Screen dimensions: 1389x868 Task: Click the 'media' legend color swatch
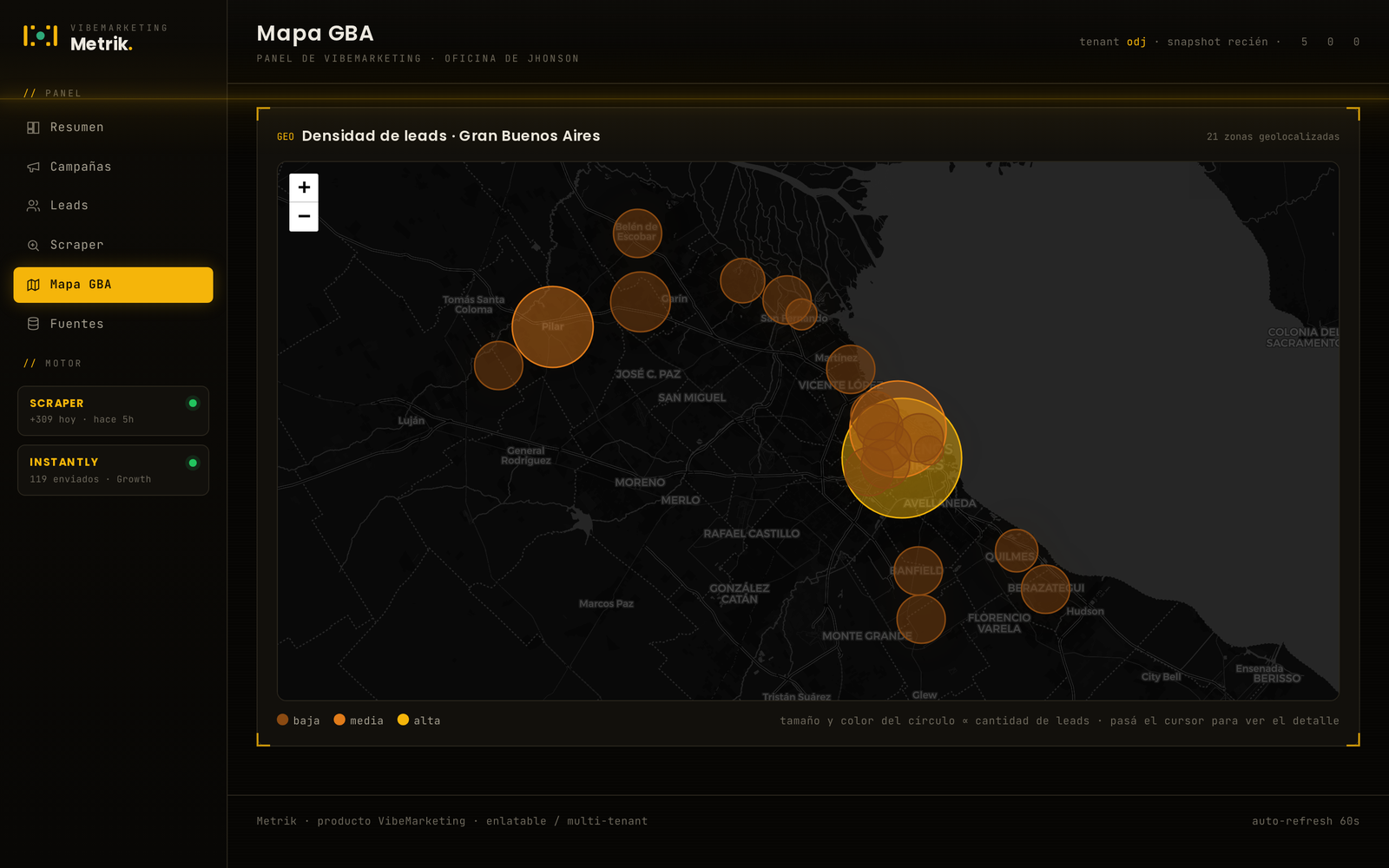point(339,720)
